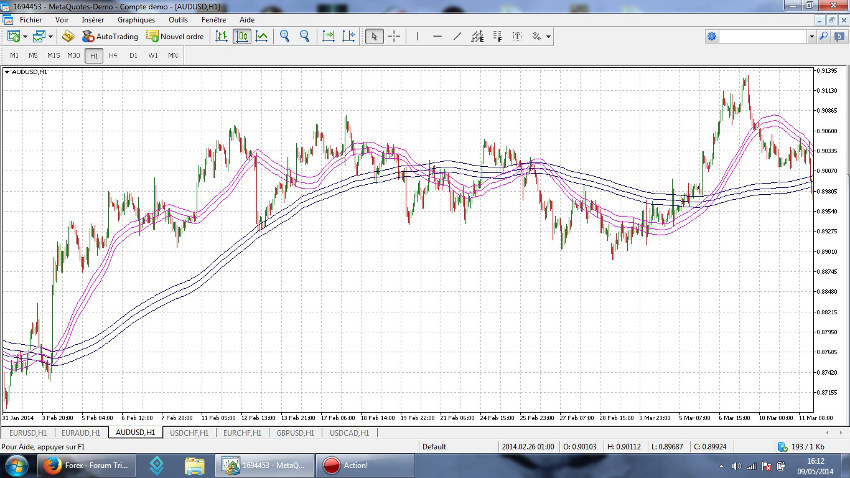The image size is (850, 478).
Task: Select the D1 timeframe button
Action: [x=133, y=55]
